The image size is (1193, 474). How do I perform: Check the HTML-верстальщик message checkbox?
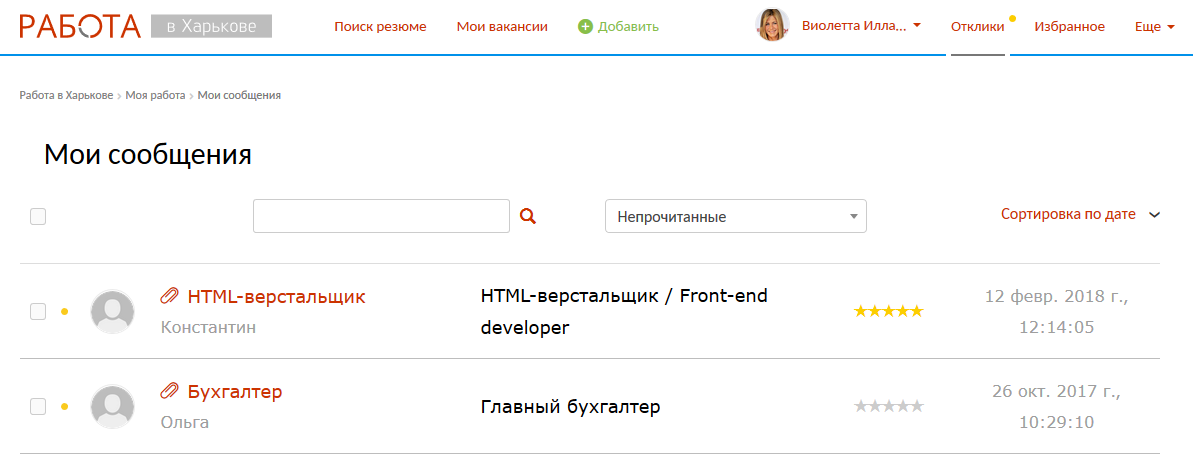(38, 312)
